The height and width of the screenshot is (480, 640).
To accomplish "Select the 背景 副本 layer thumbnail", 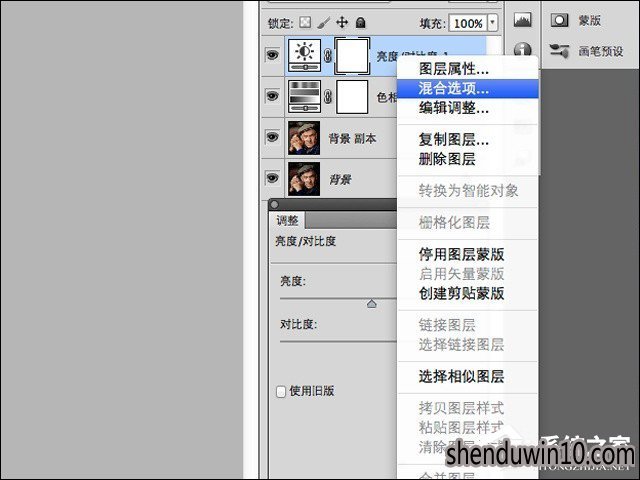I will (x=304, y=138).
